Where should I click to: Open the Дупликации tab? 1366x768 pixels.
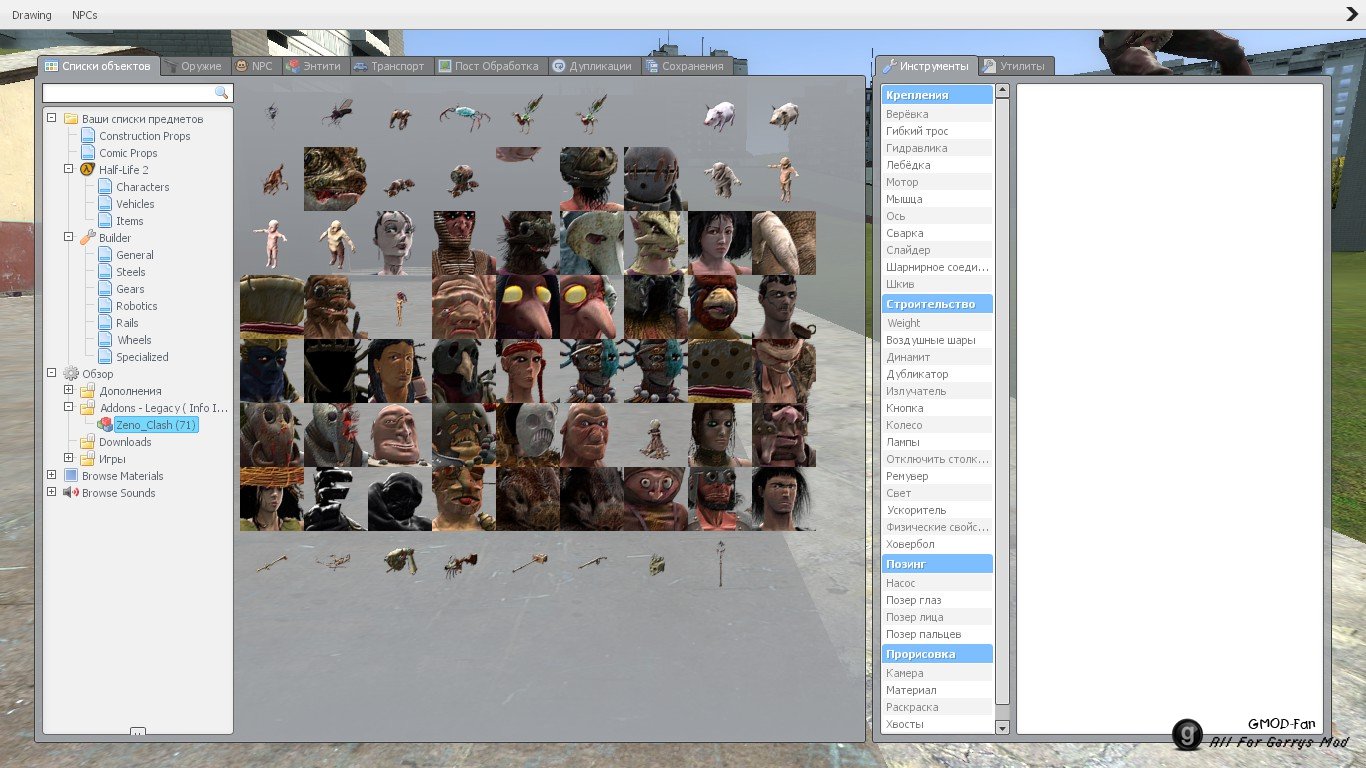pos(593,66)
